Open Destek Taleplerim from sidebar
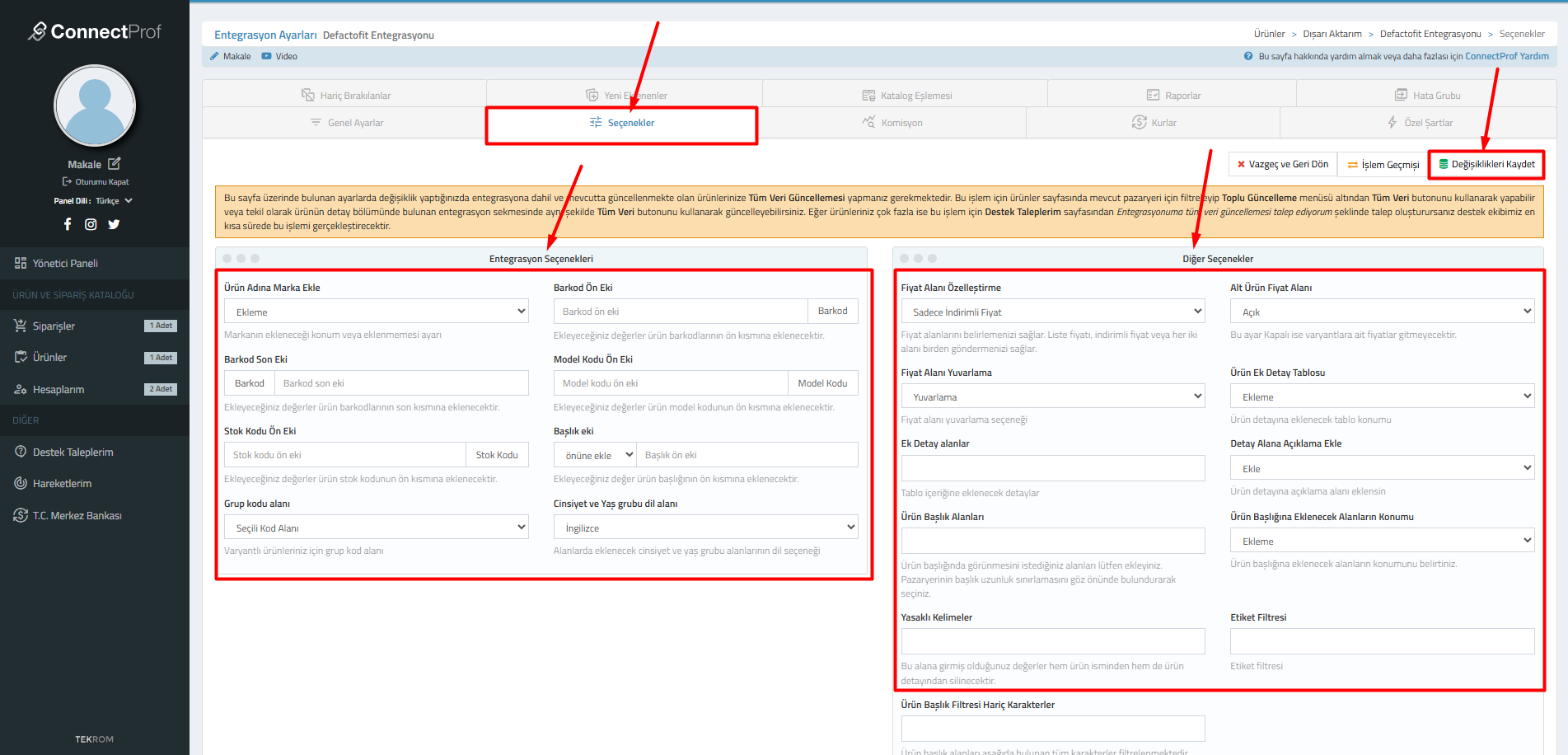Viewport: 1568px width, 755px height. point(73,453)
